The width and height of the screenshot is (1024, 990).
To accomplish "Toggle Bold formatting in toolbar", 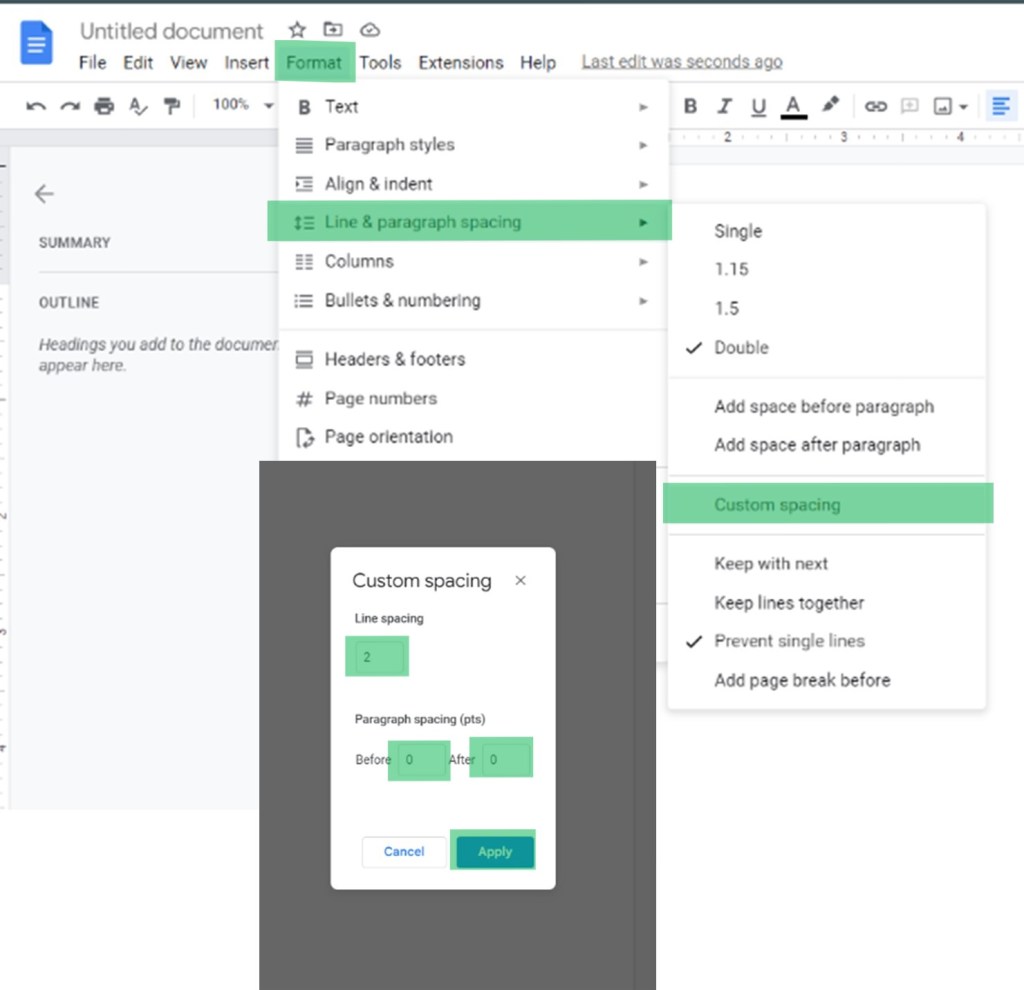I will 690,106.
